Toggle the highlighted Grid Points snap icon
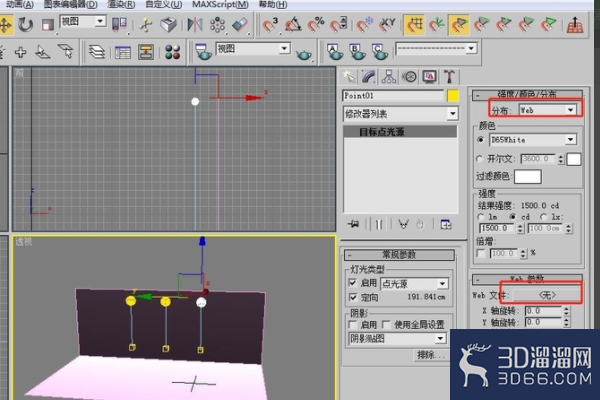Image resolution: width=600 pixels, height=400 pixels. point(414,25)
